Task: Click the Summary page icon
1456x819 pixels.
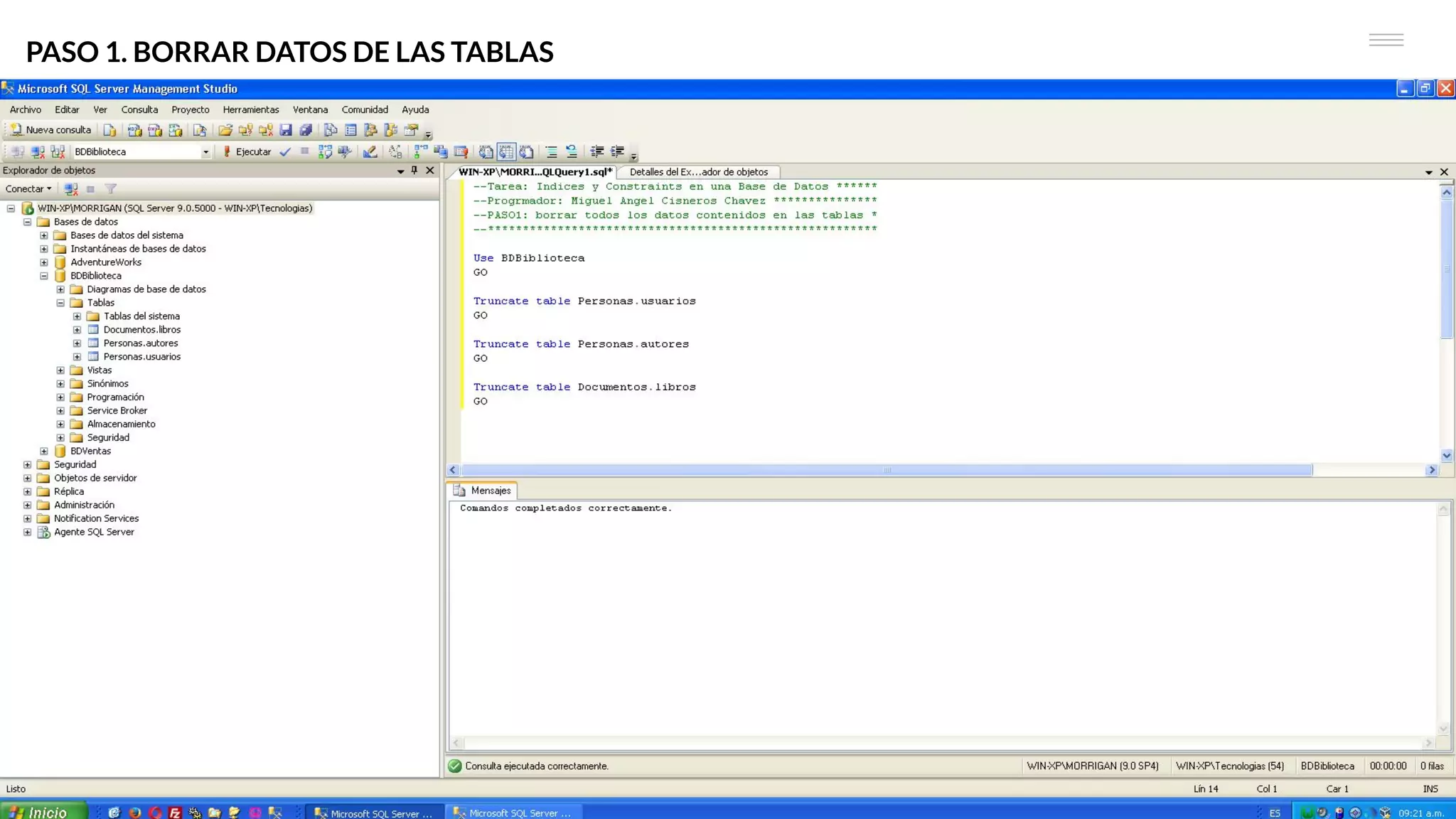Action: (350, 130)
